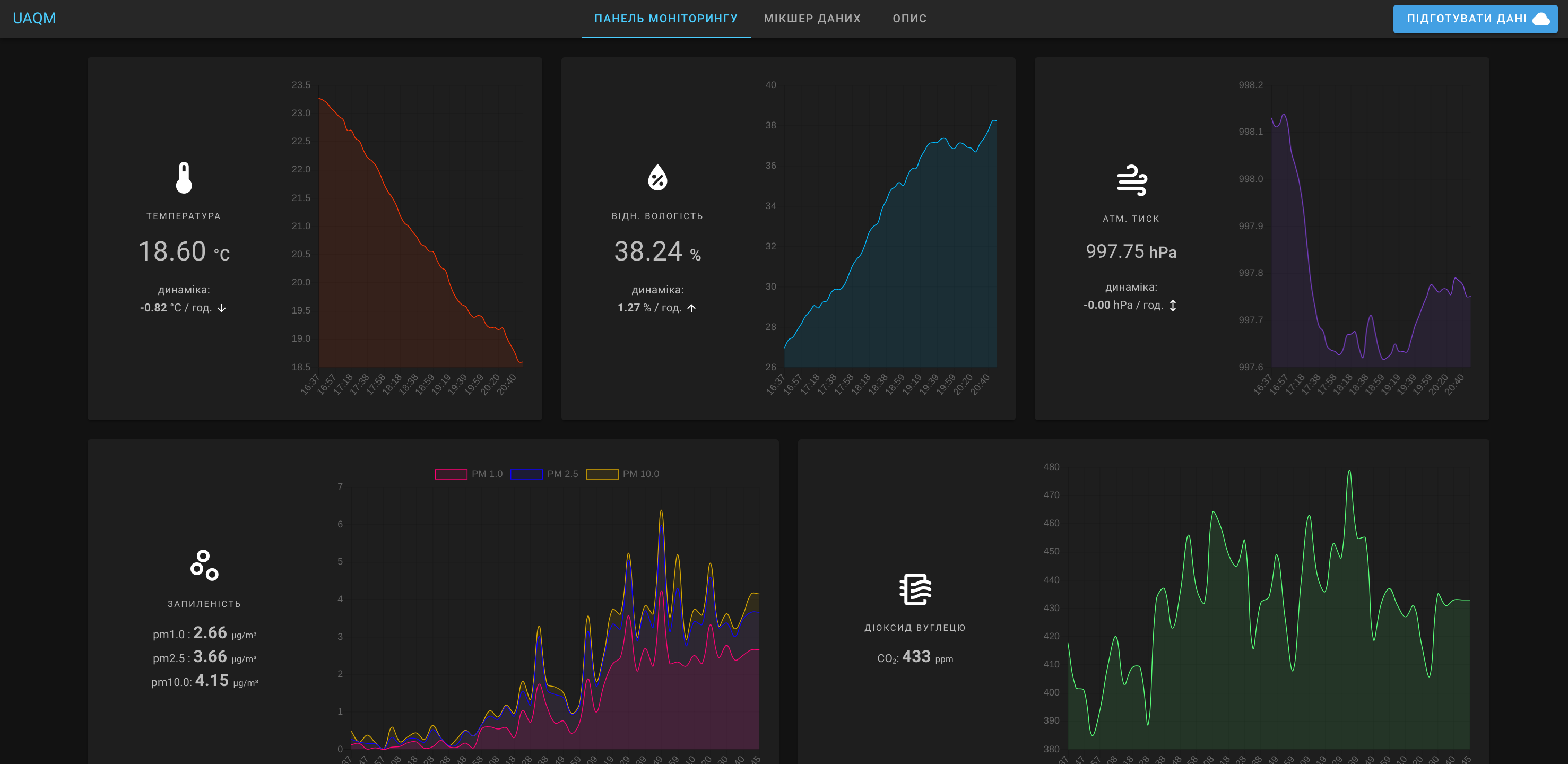
Task: Click the atmospheric pressure wind icon
Action: coord(1132,180)
